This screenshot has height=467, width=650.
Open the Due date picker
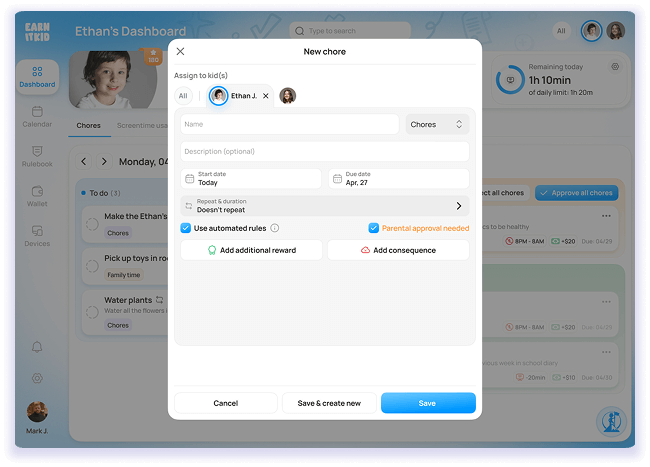point(398,179)
